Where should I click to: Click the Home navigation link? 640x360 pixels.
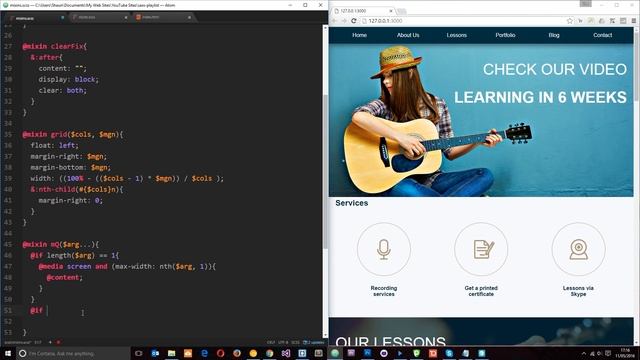click(x=359, y=35)
